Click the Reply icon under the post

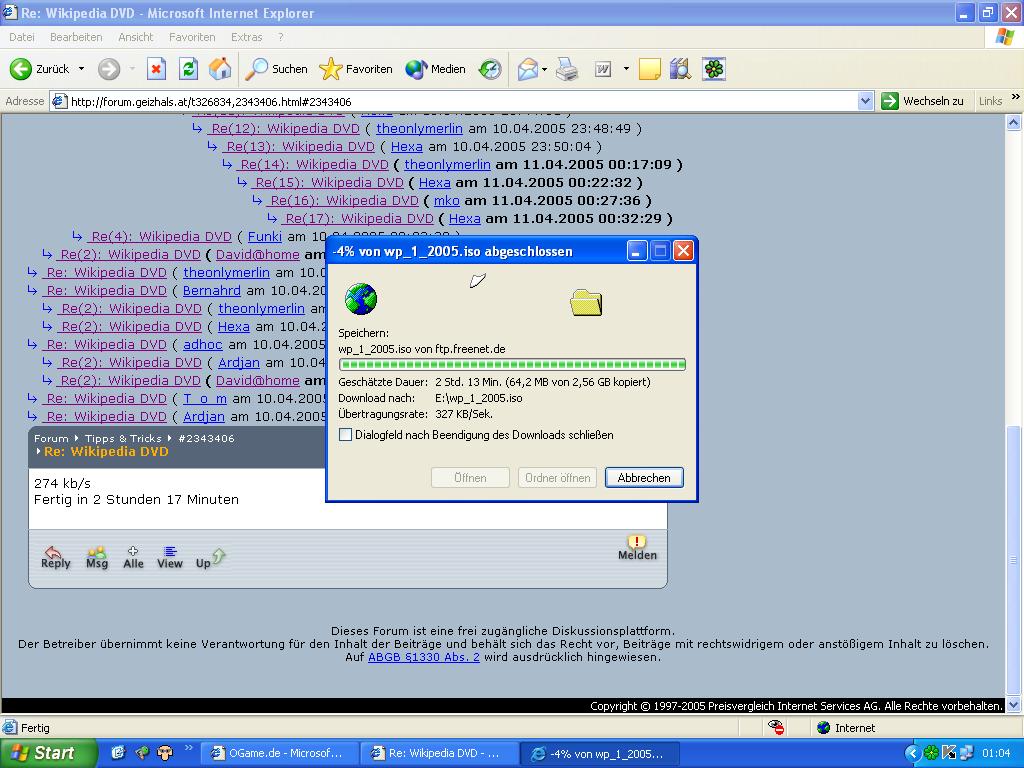[56, 557]
